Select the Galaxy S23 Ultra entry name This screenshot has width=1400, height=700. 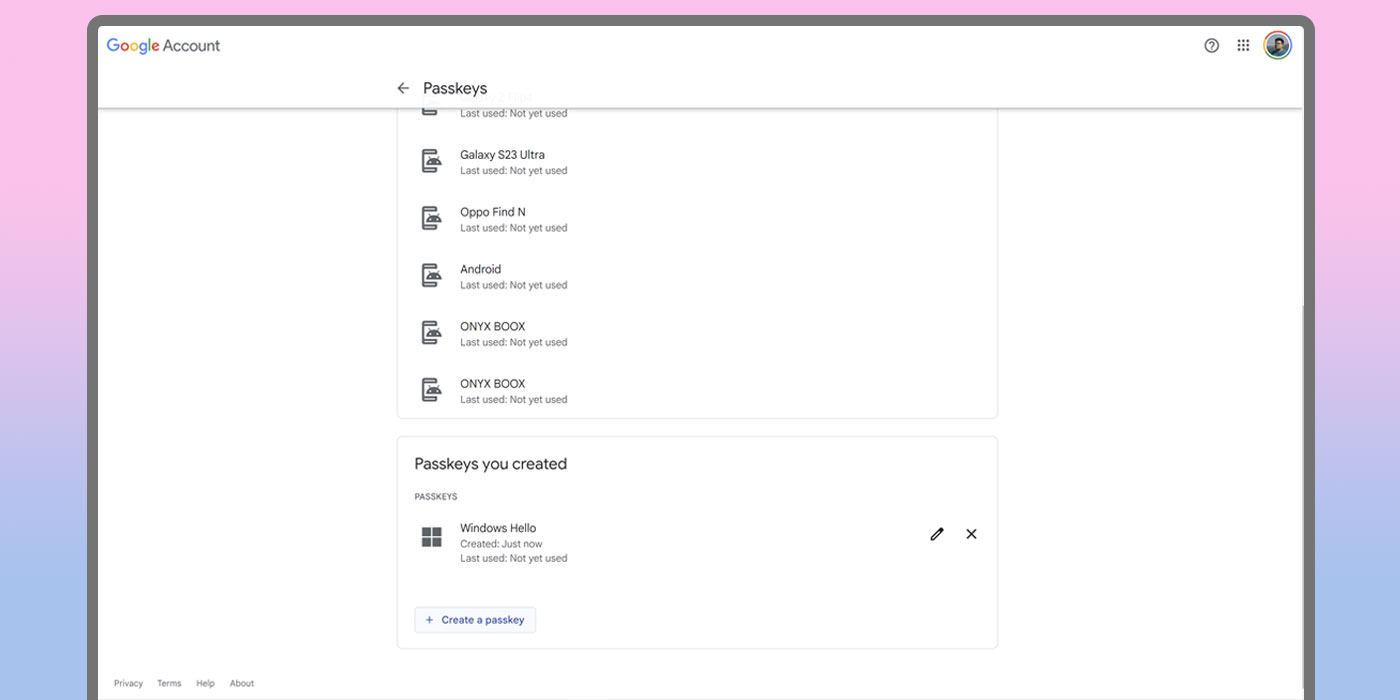502,155
